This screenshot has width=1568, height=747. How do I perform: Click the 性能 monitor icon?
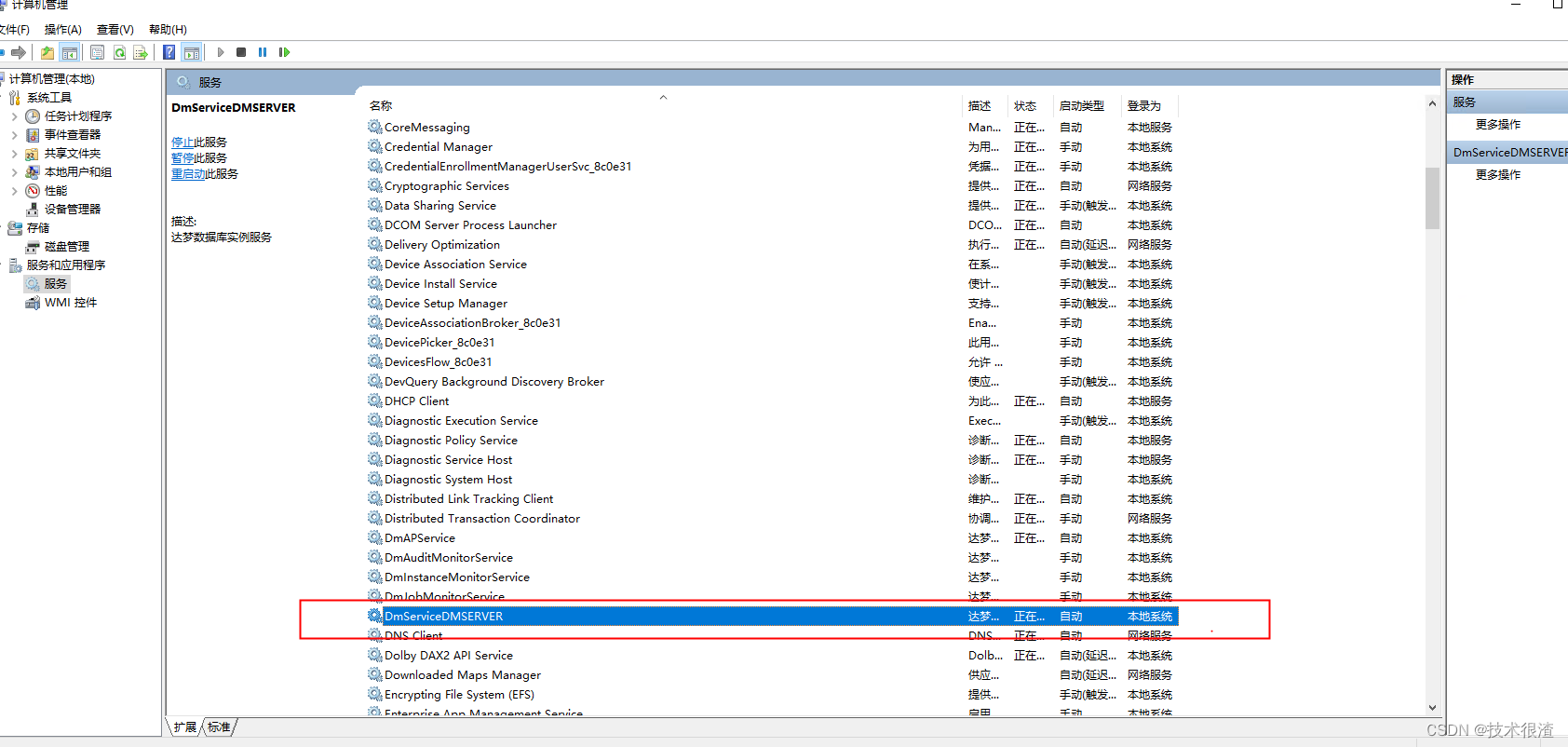tap(33, 191)
